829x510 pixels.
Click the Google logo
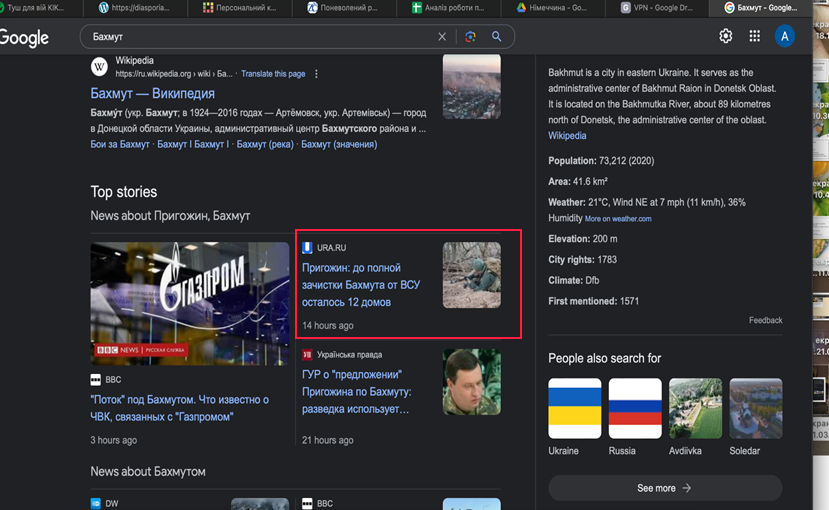click(x=24, y=38)
